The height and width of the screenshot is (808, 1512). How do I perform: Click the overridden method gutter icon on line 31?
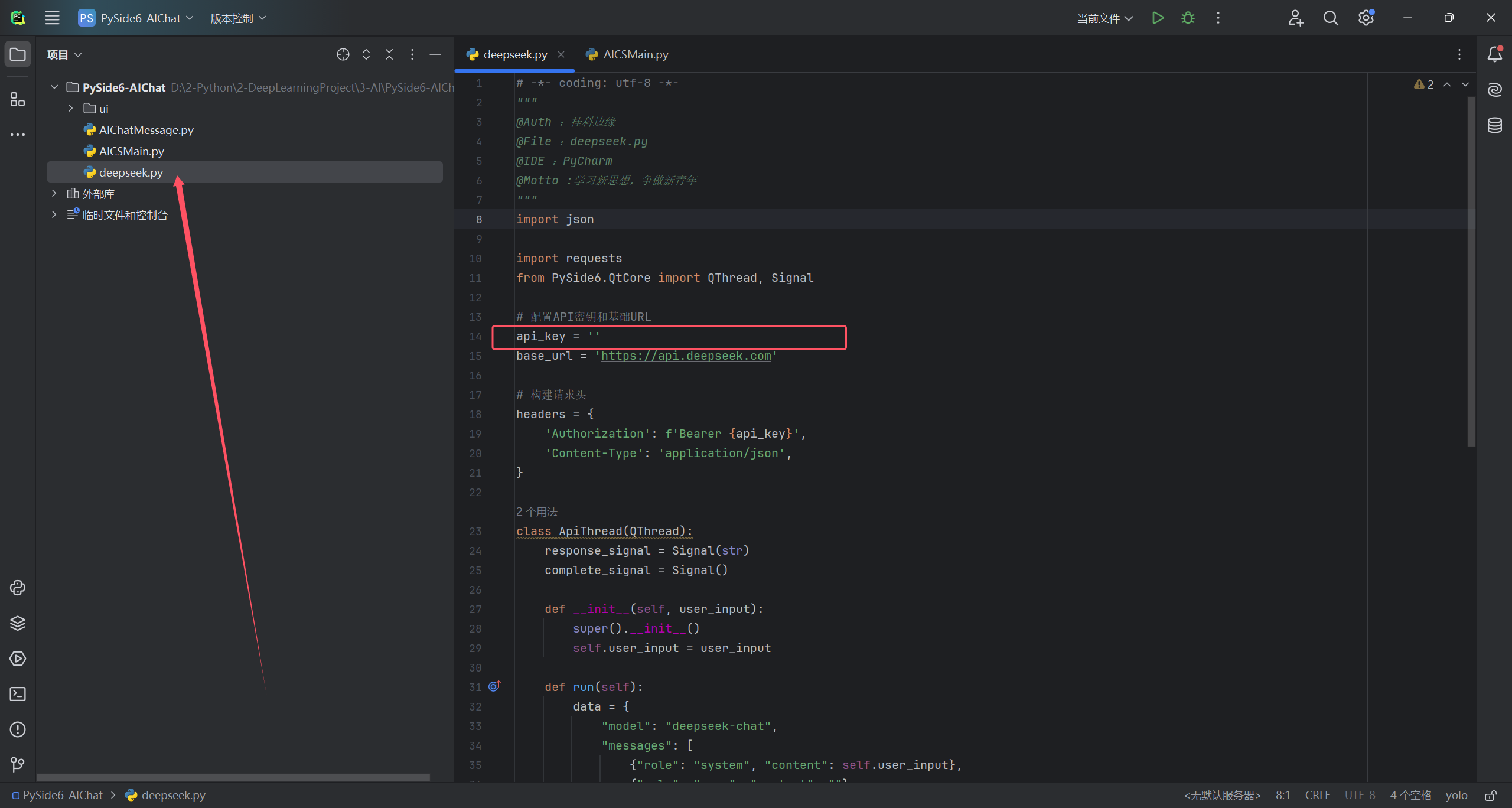[x=494, y=686]
